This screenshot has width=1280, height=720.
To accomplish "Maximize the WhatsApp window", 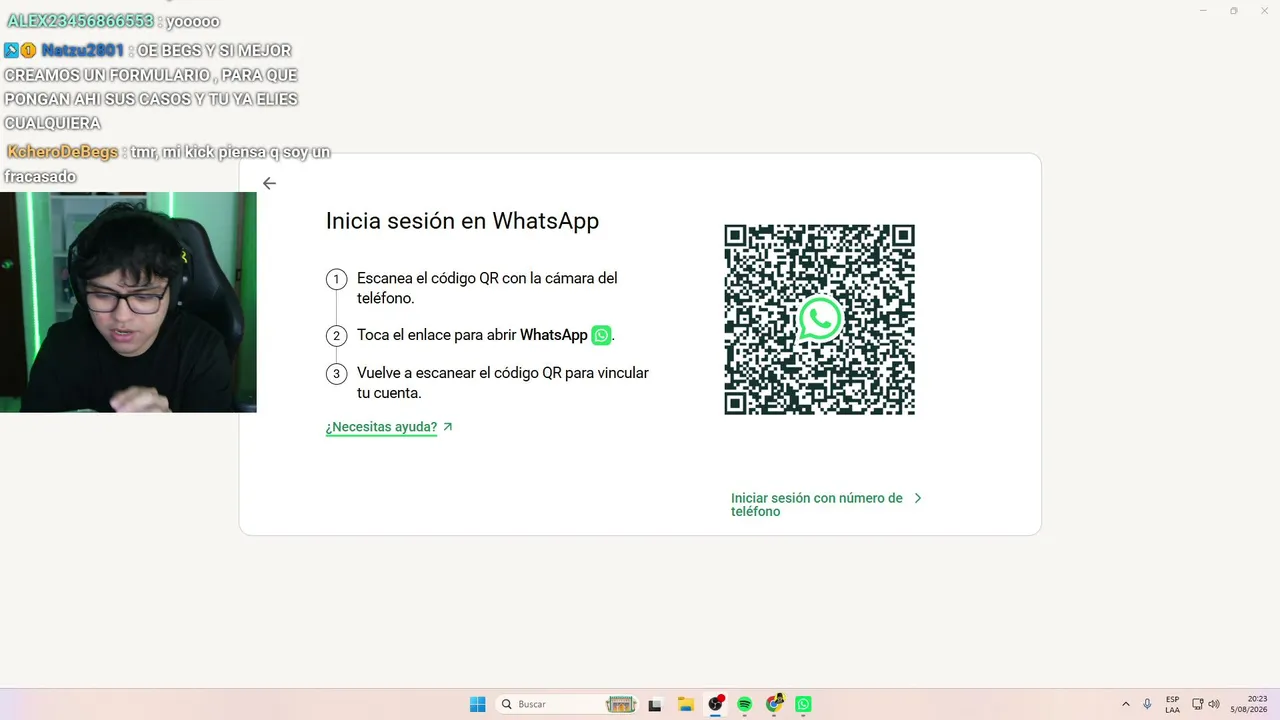I will click(x=1233, y=10).
